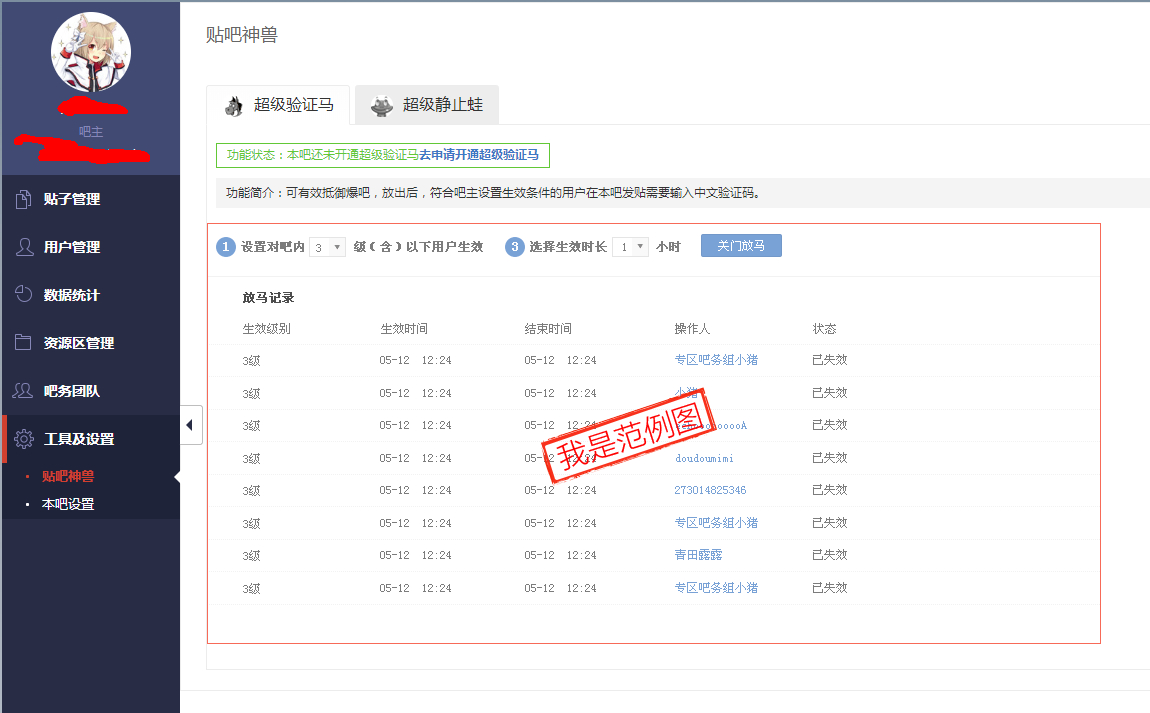Click 去申请开通超级验证马 link
The width and height of the screenshot is (1150, 713).
[x=479, y=155]
